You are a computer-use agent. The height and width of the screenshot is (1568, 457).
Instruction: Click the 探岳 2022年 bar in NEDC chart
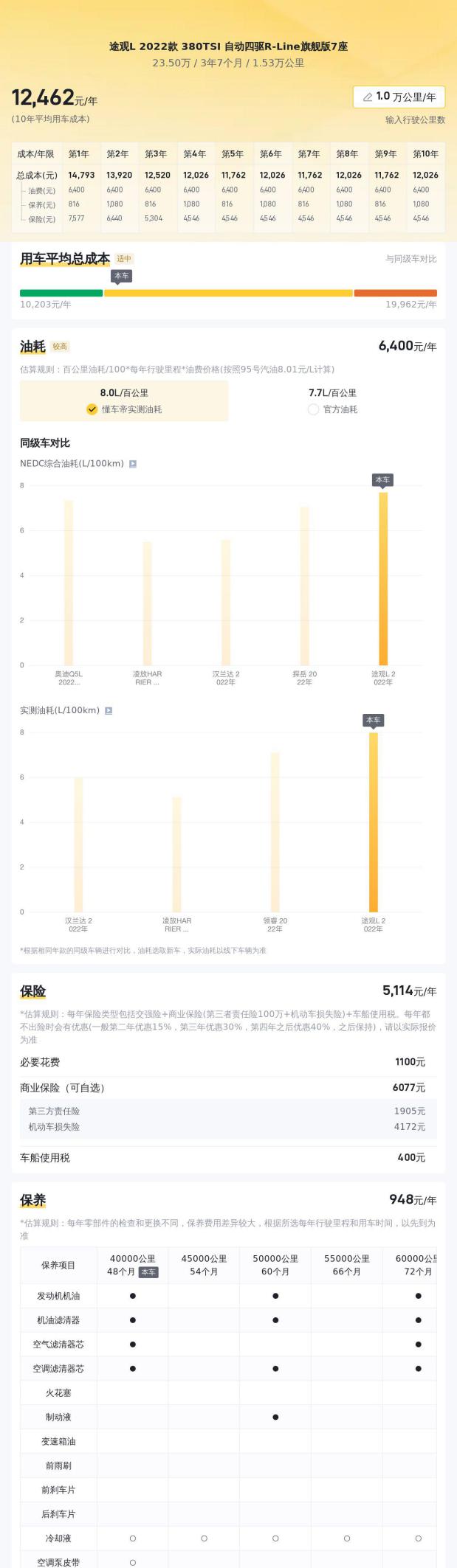[304, 586]
